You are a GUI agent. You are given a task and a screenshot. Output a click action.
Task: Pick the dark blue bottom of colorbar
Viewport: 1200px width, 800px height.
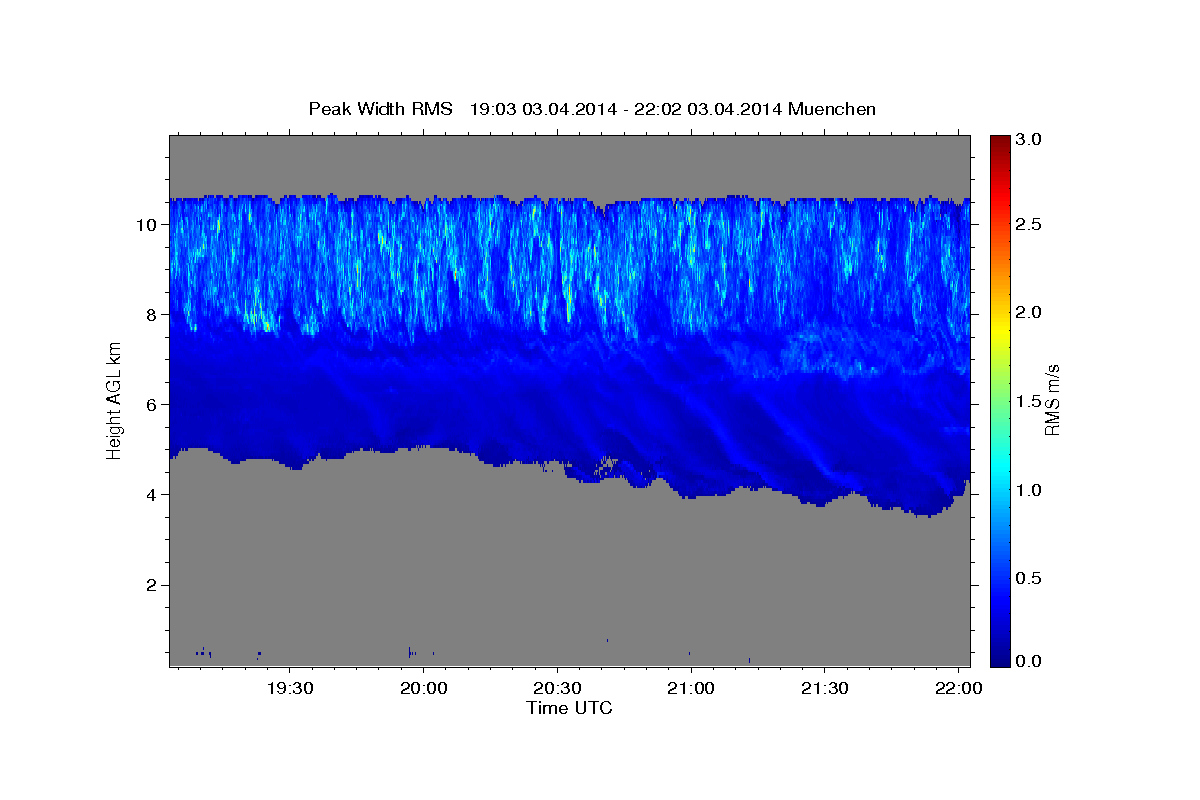pos(999,658)
